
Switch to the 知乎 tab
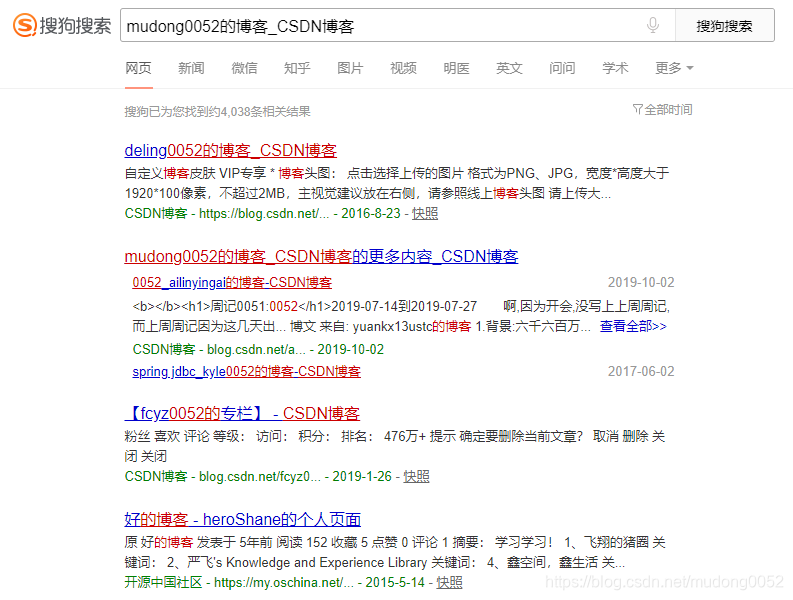click(297, 68)
